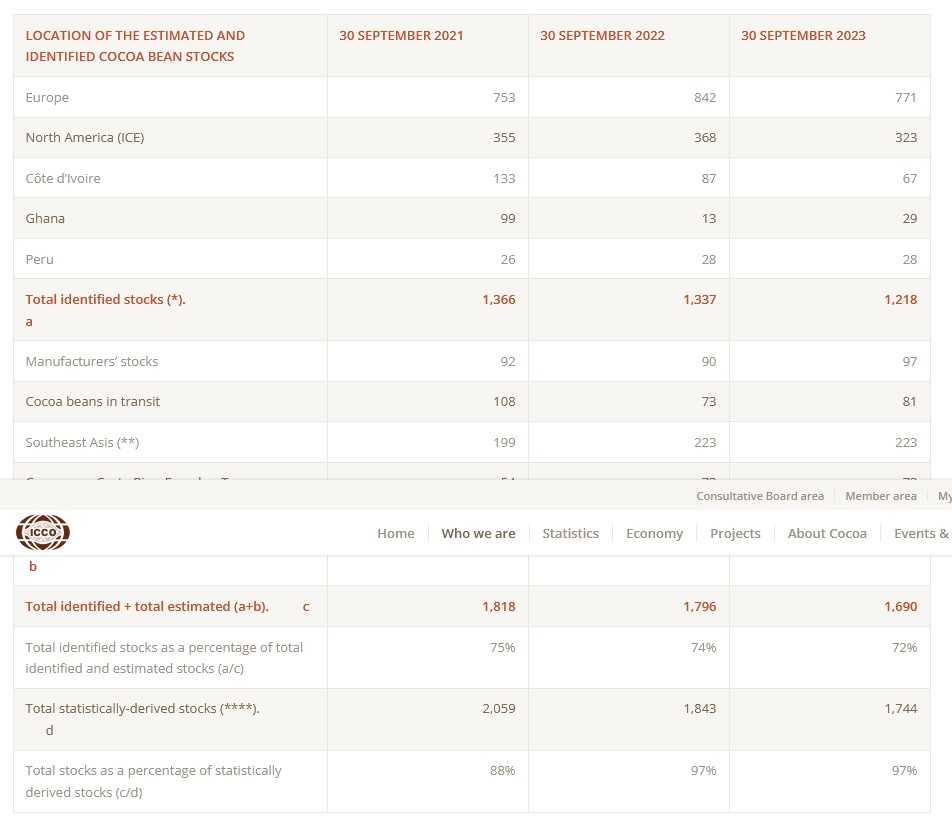The width and height of the screenshot is (952, 820).
Task: Click the Member area link
Action: tap(880, 496)
